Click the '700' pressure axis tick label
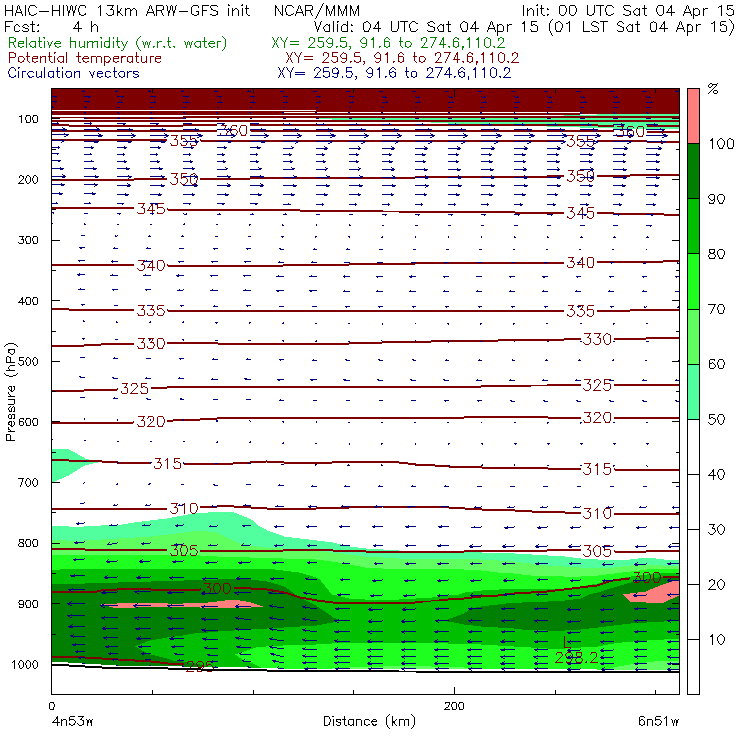Screen dimensions: 740x740 pos(28,482)
